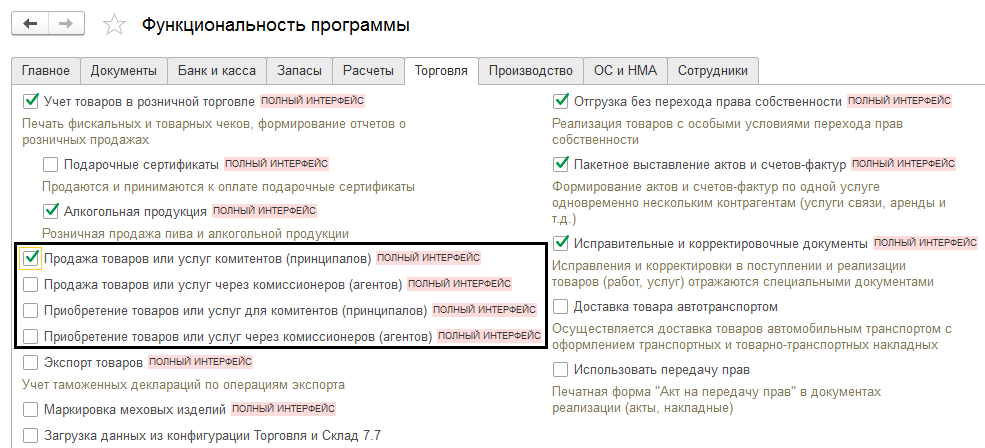985x448 pixels.
Task: Switch to the Документы tab
Action: pos(124,70)
